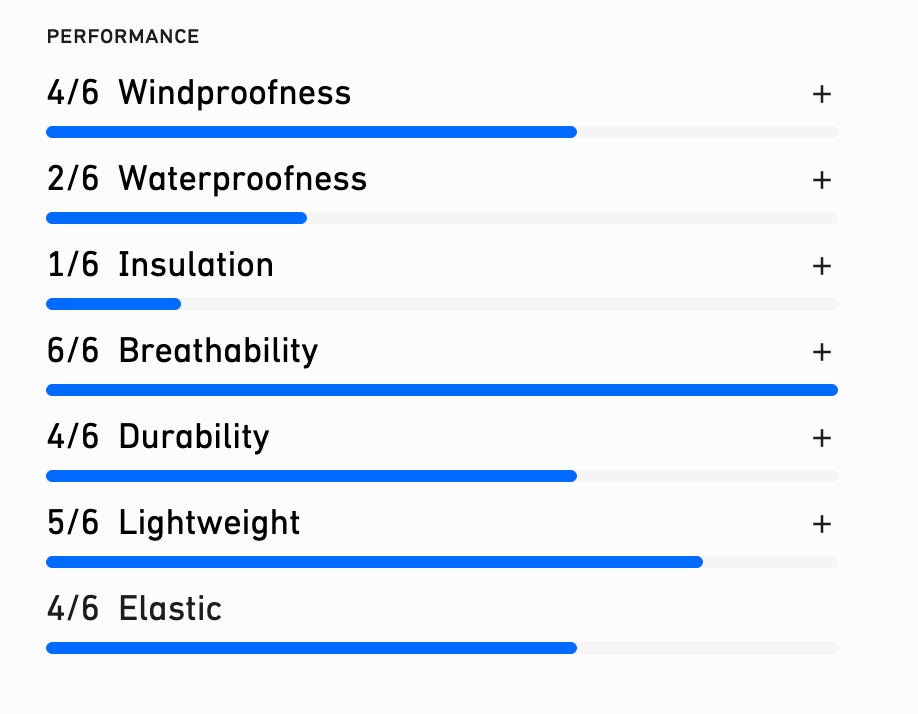Click the Breathability 6/6 progress bar
This screenshot has height=714, width=918.
pos(441,390)
